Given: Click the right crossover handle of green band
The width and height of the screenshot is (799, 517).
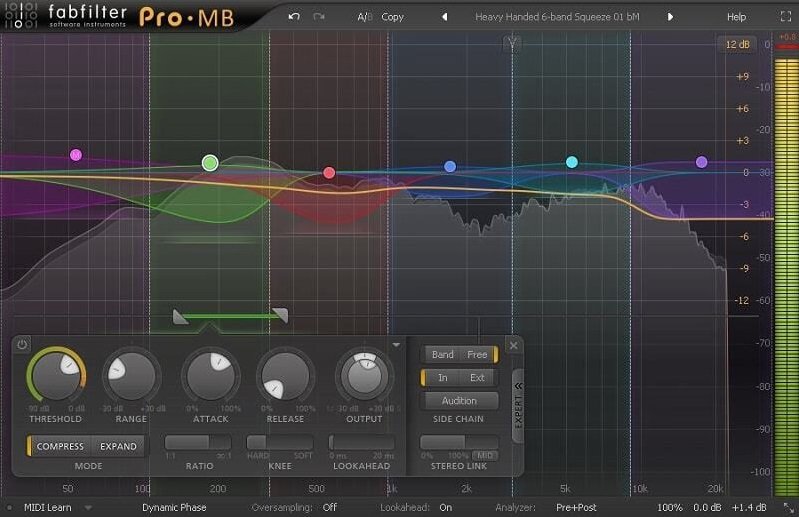Looking at the screenshot, I should [x=280, y=315].
